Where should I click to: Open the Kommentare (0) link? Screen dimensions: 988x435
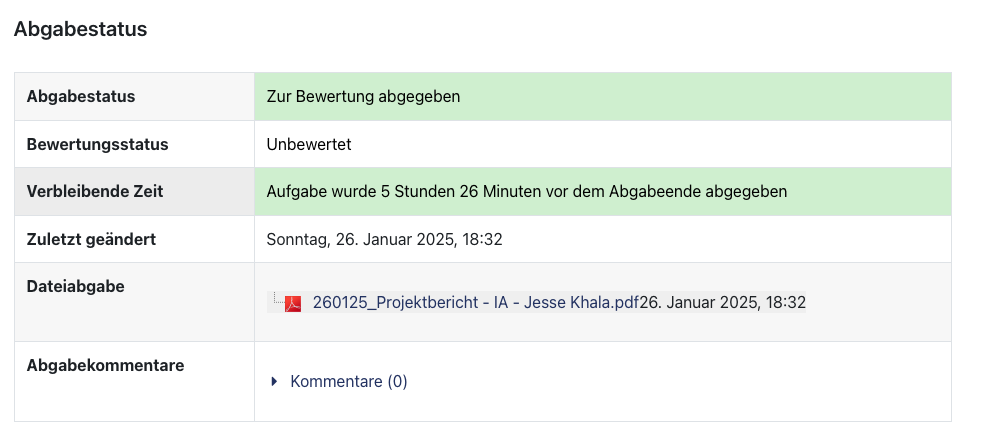click(x=348, y=381)
